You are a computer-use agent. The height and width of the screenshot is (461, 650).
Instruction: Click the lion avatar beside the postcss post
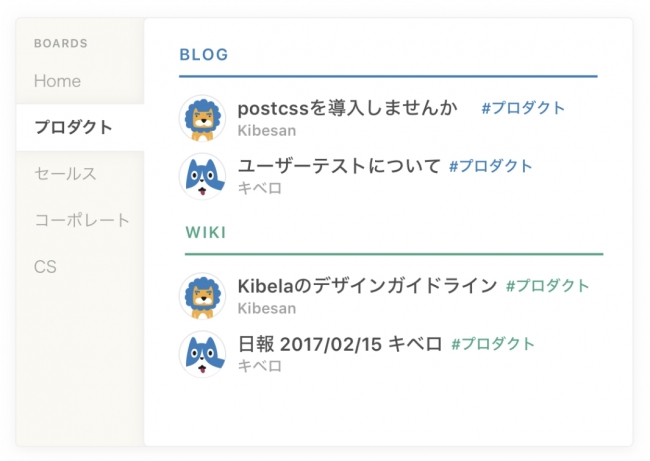pyautogui.click(x=202, y=118)
